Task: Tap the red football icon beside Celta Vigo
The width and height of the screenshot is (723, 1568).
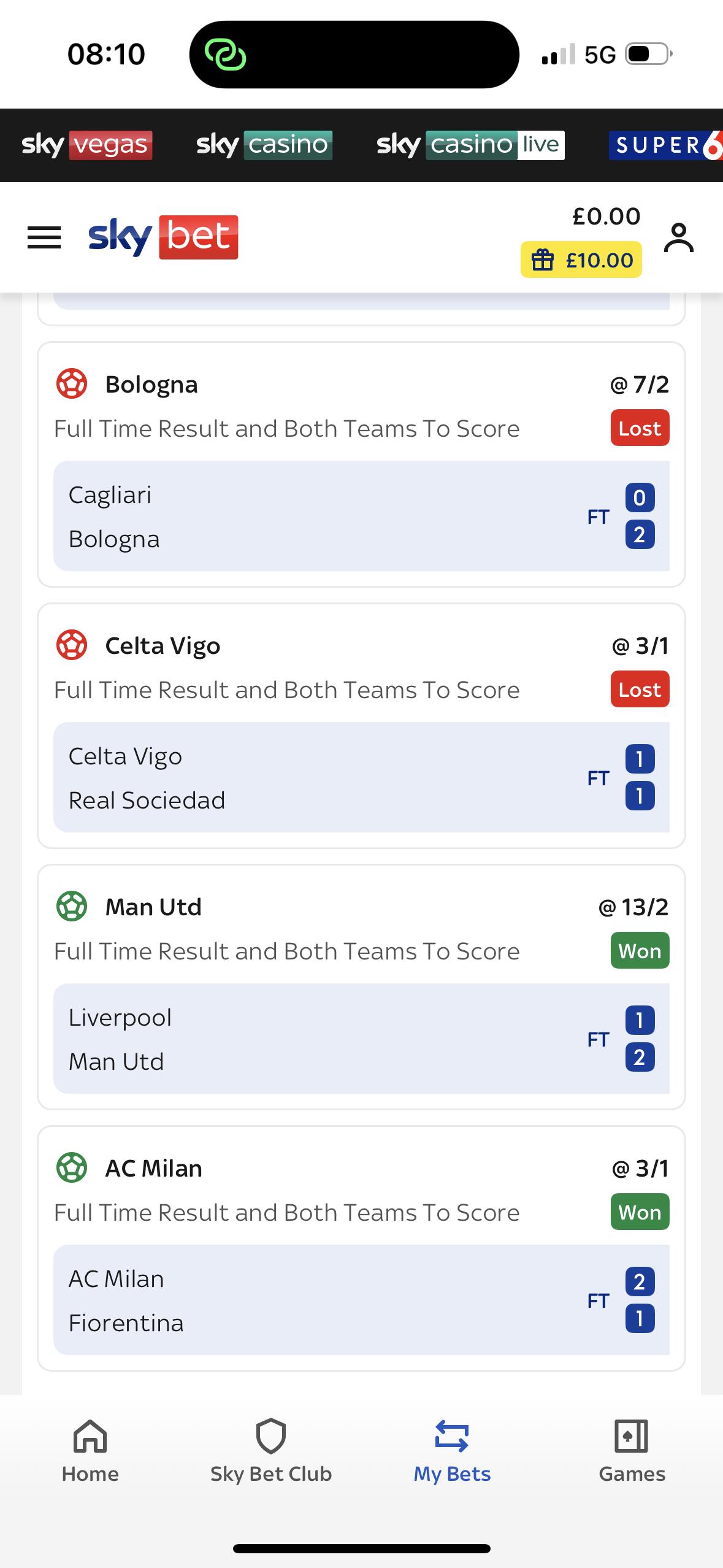Action: (x=72, y=645)
